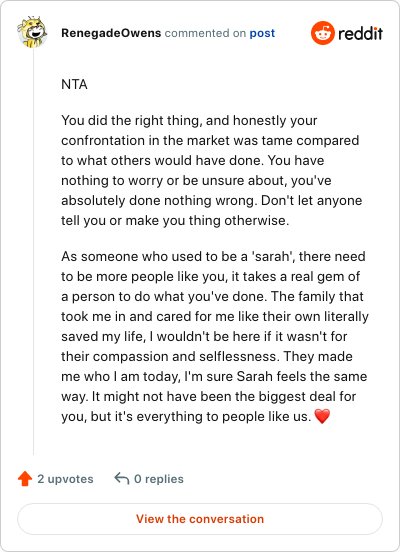Click the vertical comment thread line
Screen dimensions: 400x552
[33, 251]
